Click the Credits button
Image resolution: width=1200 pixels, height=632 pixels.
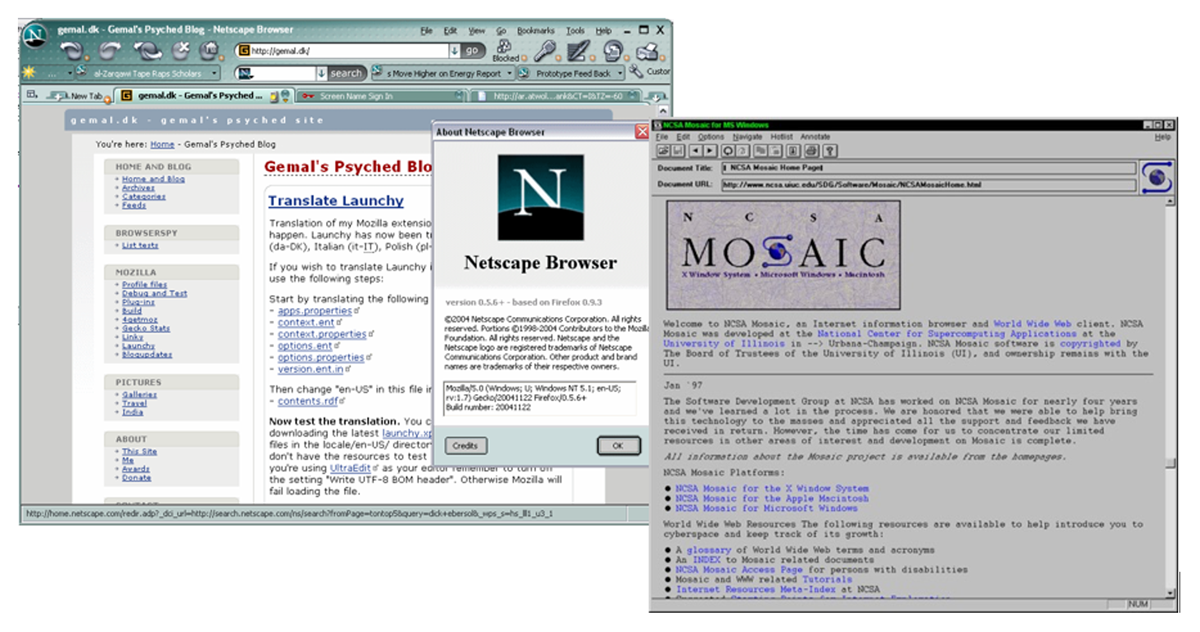464,446
